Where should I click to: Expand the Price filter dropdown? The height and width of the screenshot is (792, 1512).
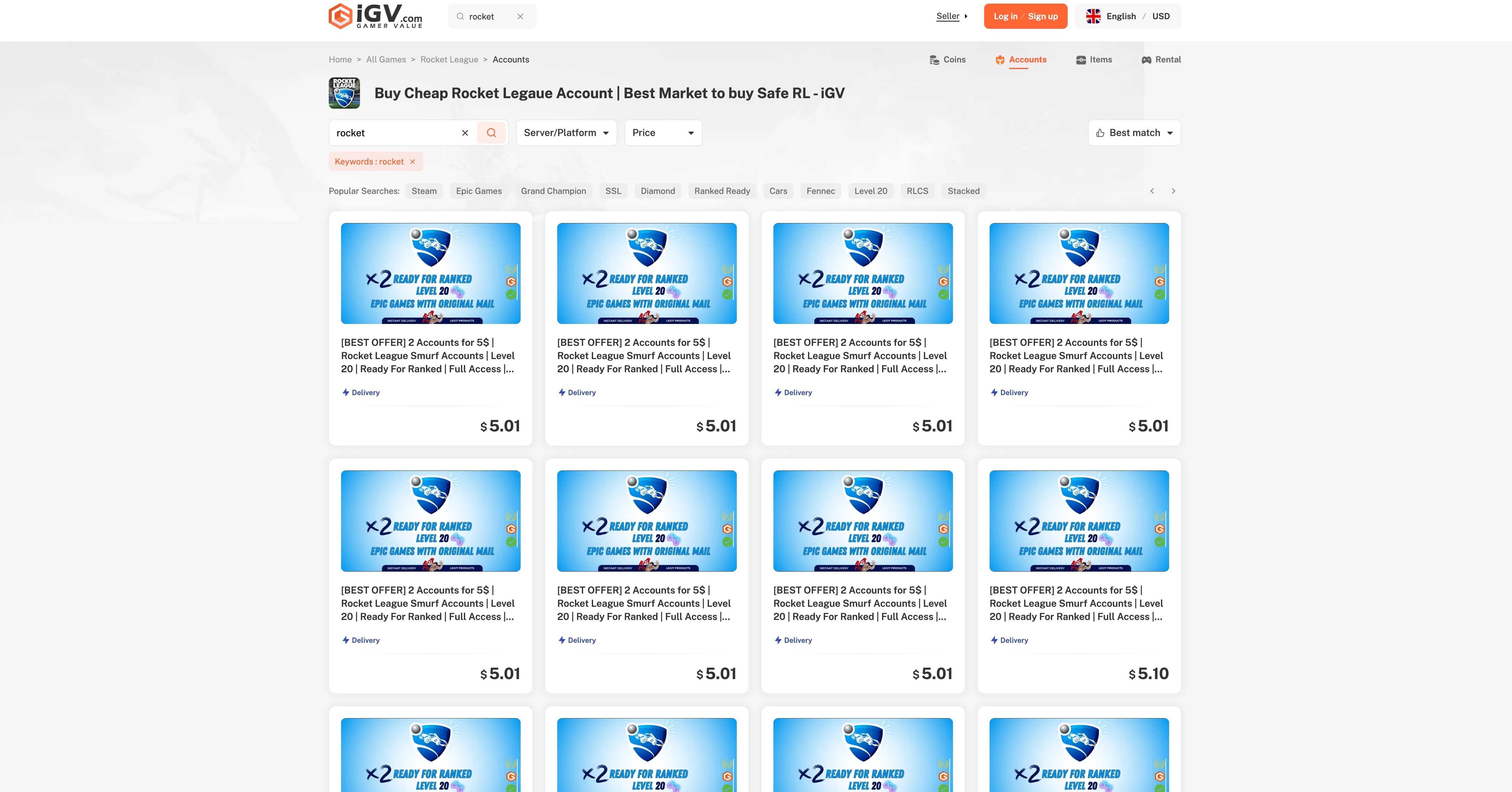point(663,133)
